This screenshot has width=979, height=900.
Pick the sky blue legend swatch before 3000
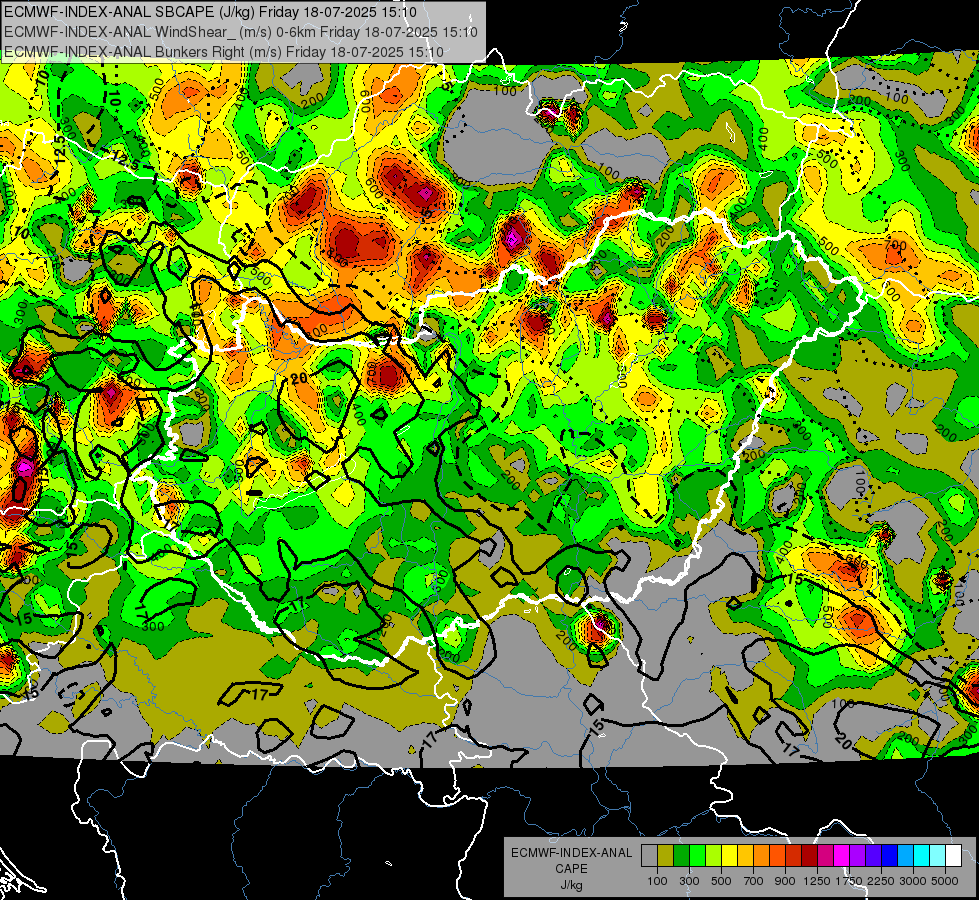pos(905,855)
